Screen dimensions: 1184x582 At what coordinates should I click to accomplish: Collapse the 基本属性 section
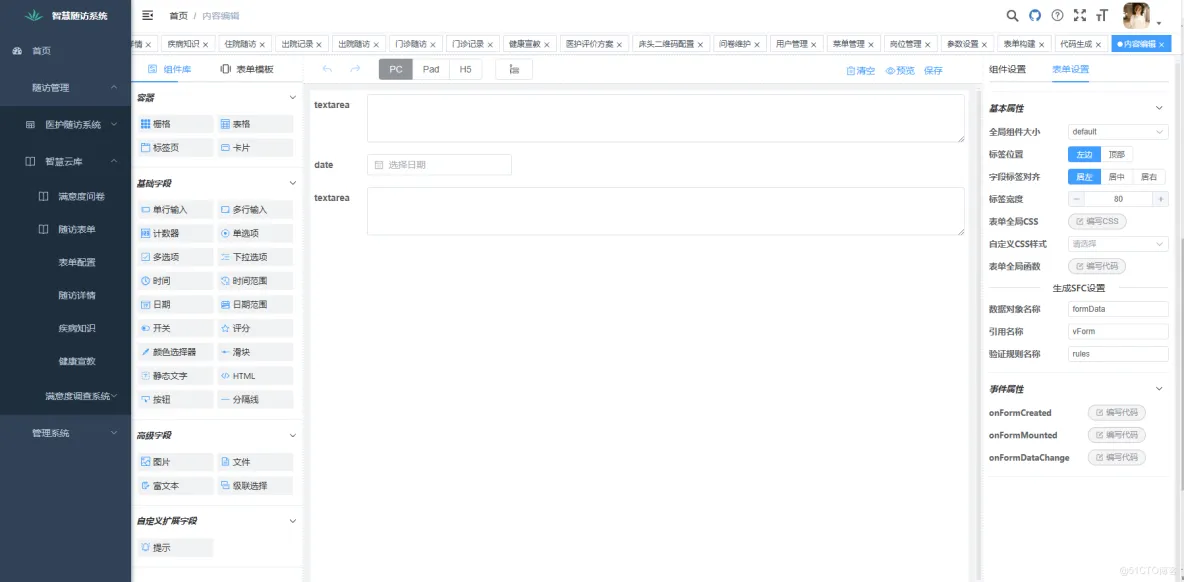tap(1160, 108)
